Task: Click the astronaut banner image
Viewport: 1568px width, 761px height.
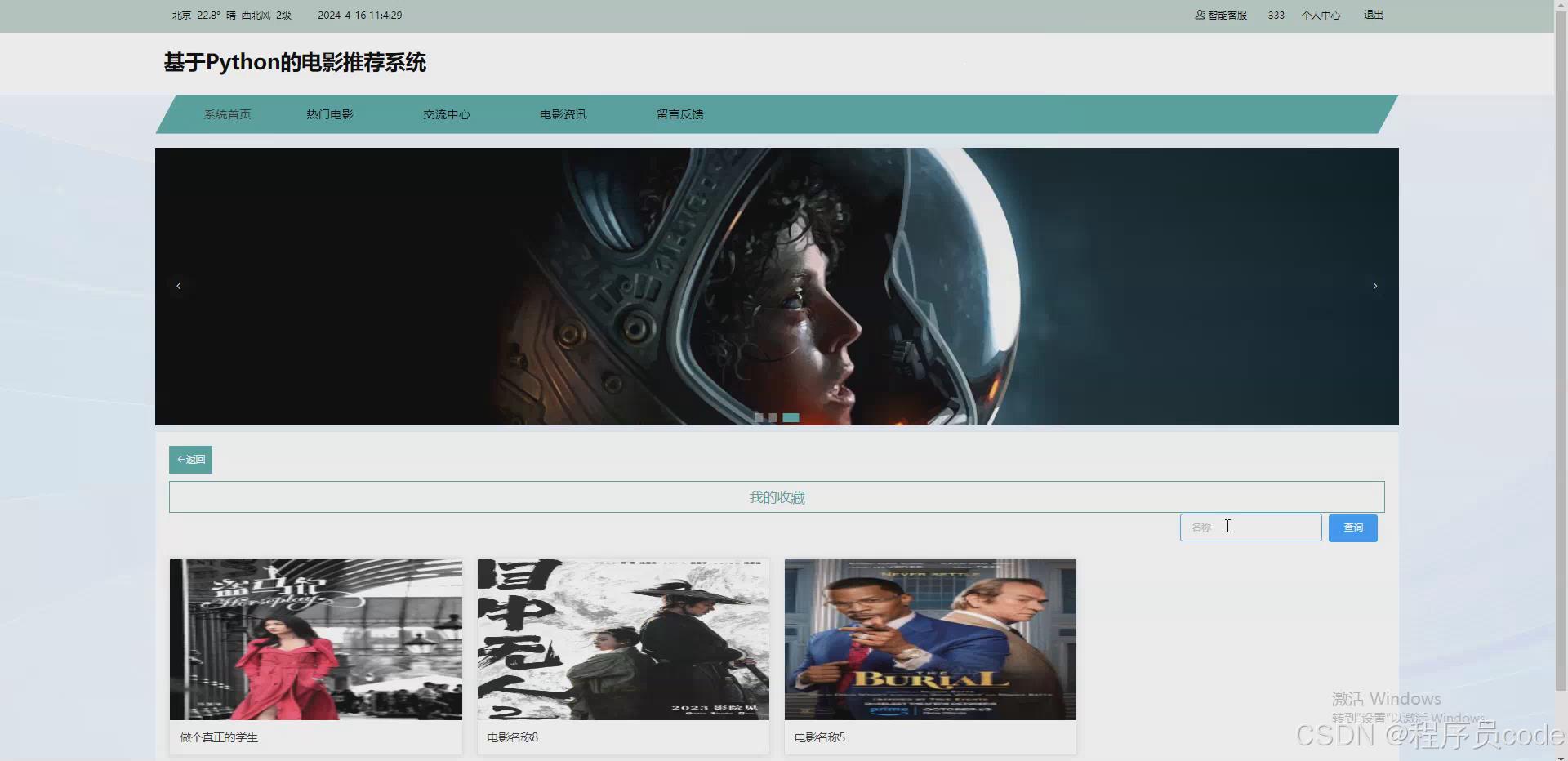Action: pyautogui.click(x=777, y=286)
